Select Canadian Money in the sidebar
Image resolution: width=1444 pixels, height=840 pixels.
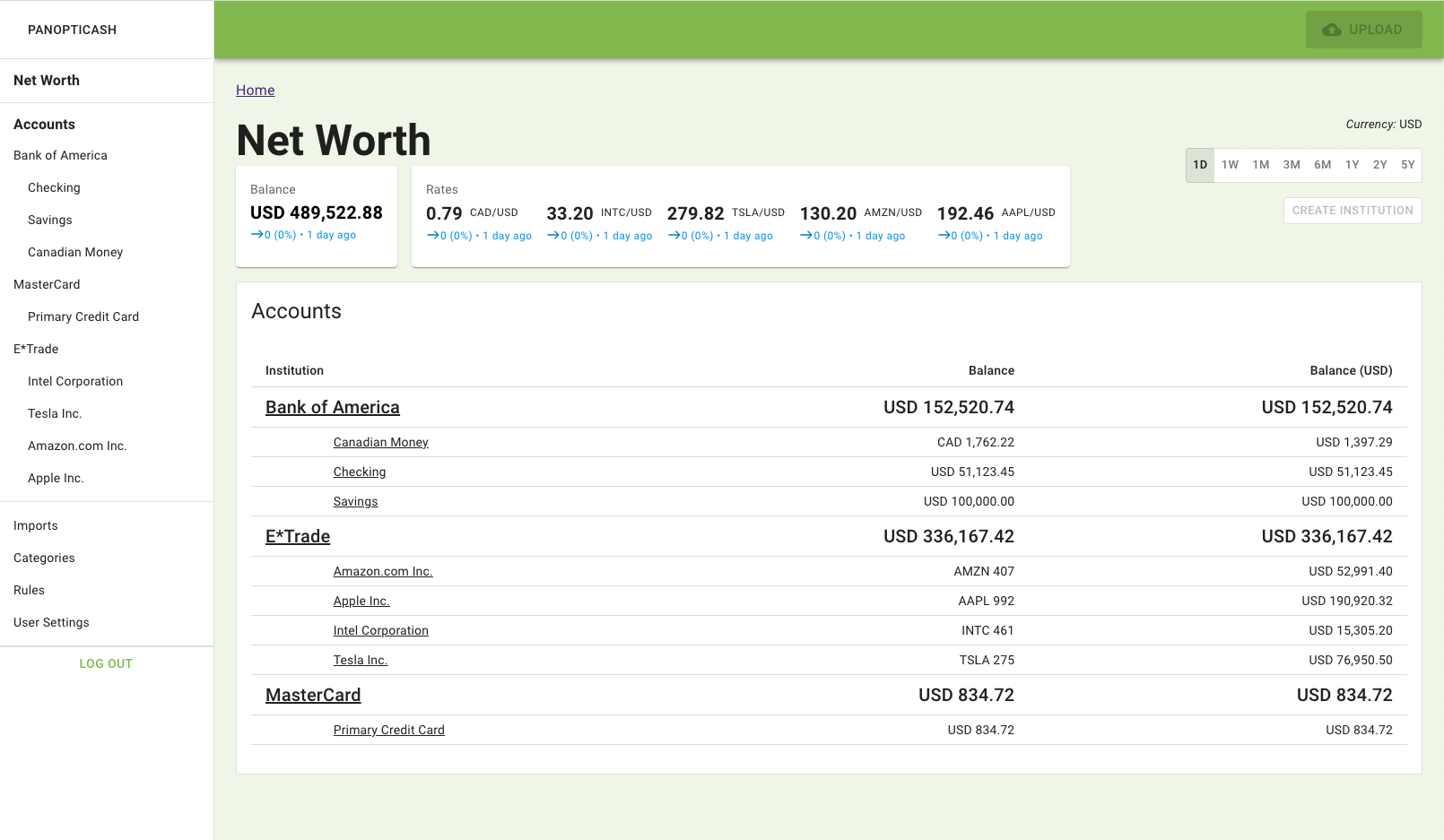(x=75, y=253)
